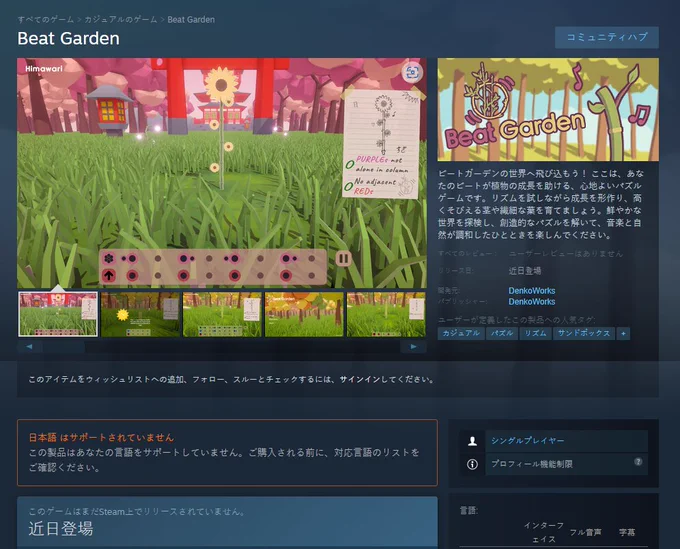Click すべてのゲーム breadcrumb link
This screenshot has height=549, width=680.
46,20
